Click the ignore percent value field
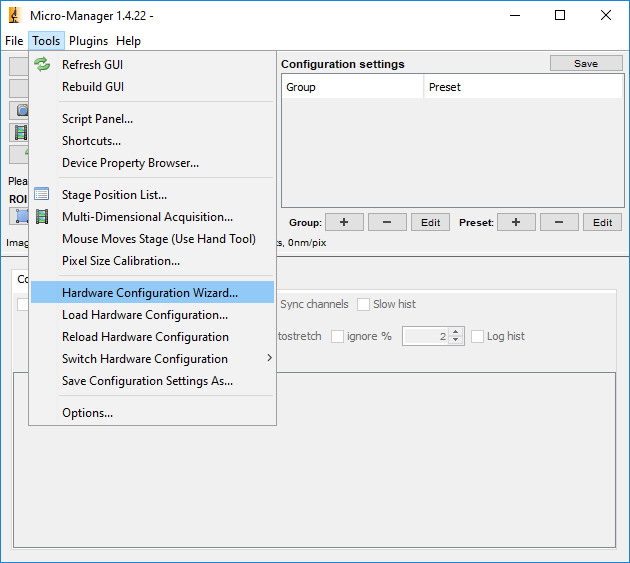This screenshot has height=563, width=630. point(425,336)
